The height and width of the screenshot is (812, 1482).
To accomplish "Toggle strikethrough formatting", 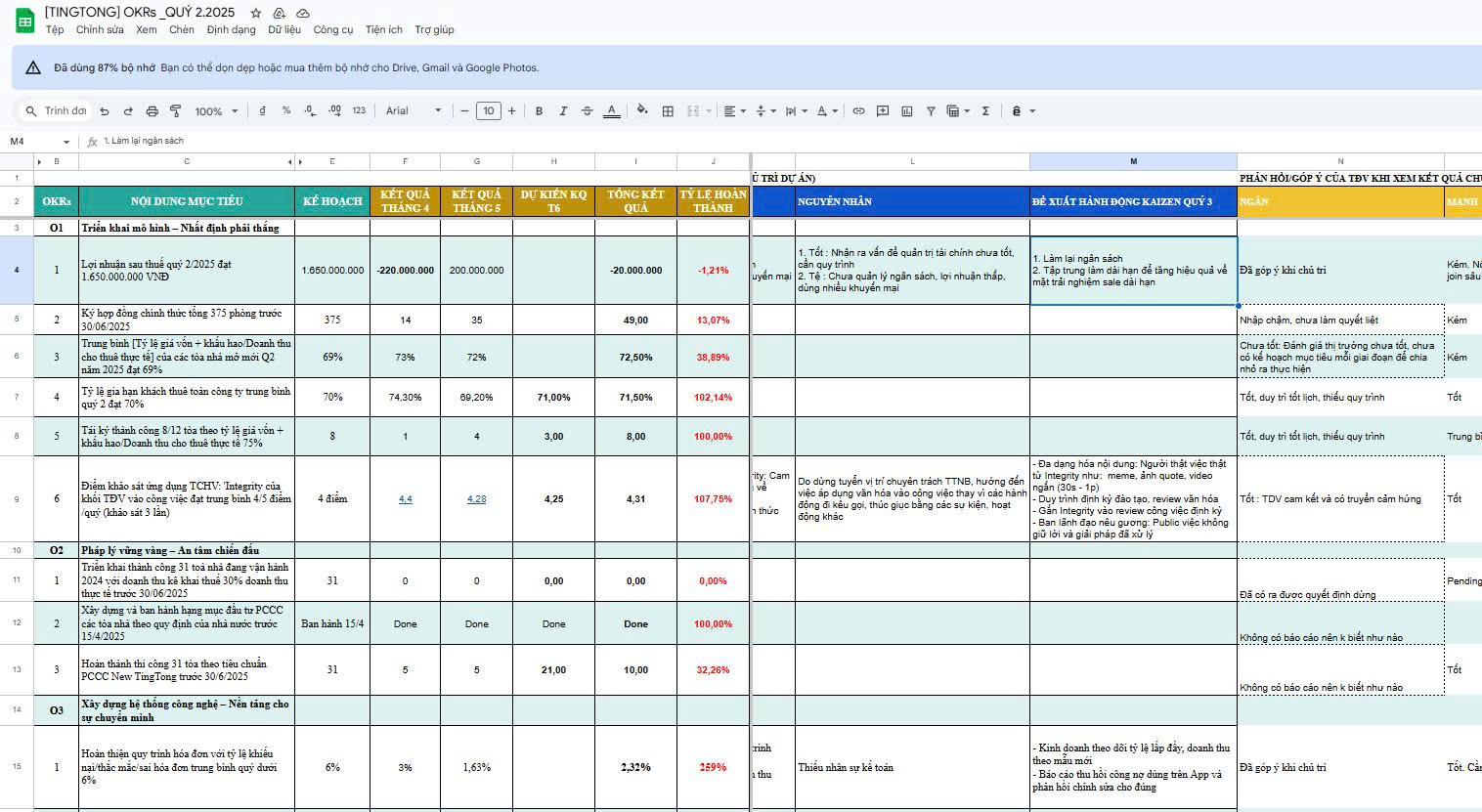I will (587, 111).
